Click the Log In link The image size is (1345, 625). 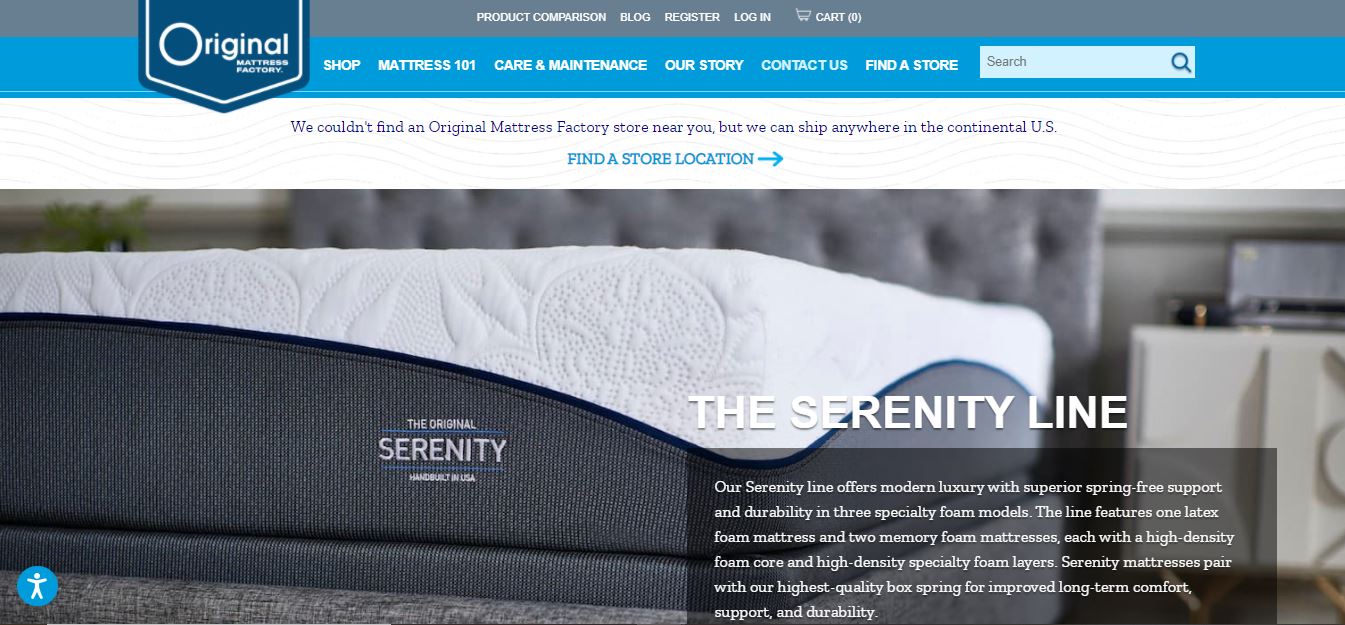(x=752, y=17)
